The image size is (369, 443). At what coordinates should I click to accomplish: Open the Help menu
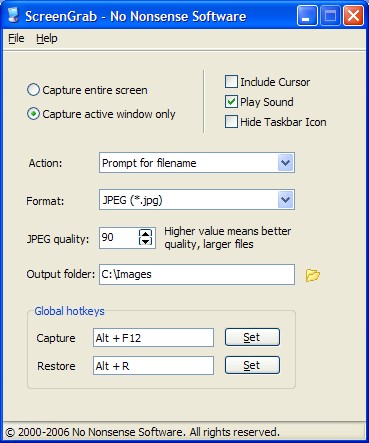click(47, 38)
